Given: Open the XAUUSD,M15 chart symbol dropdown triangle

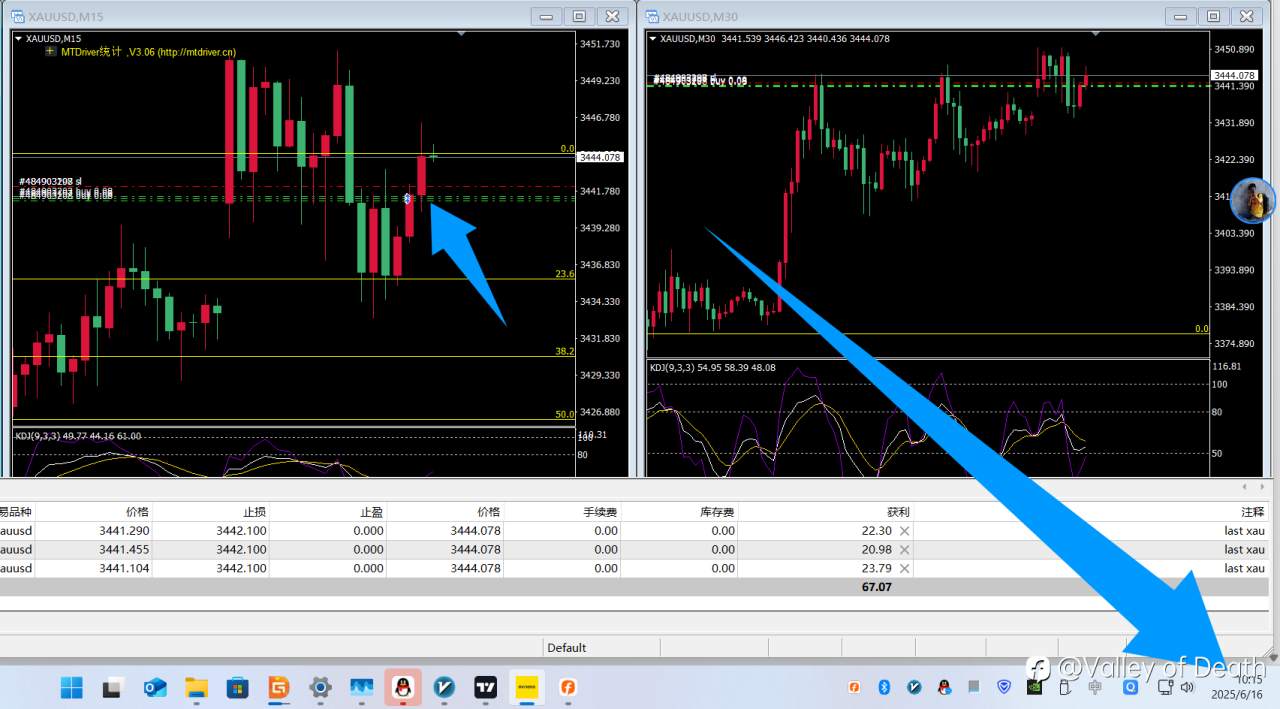Looking at the screenshot, I should [19, 38].
